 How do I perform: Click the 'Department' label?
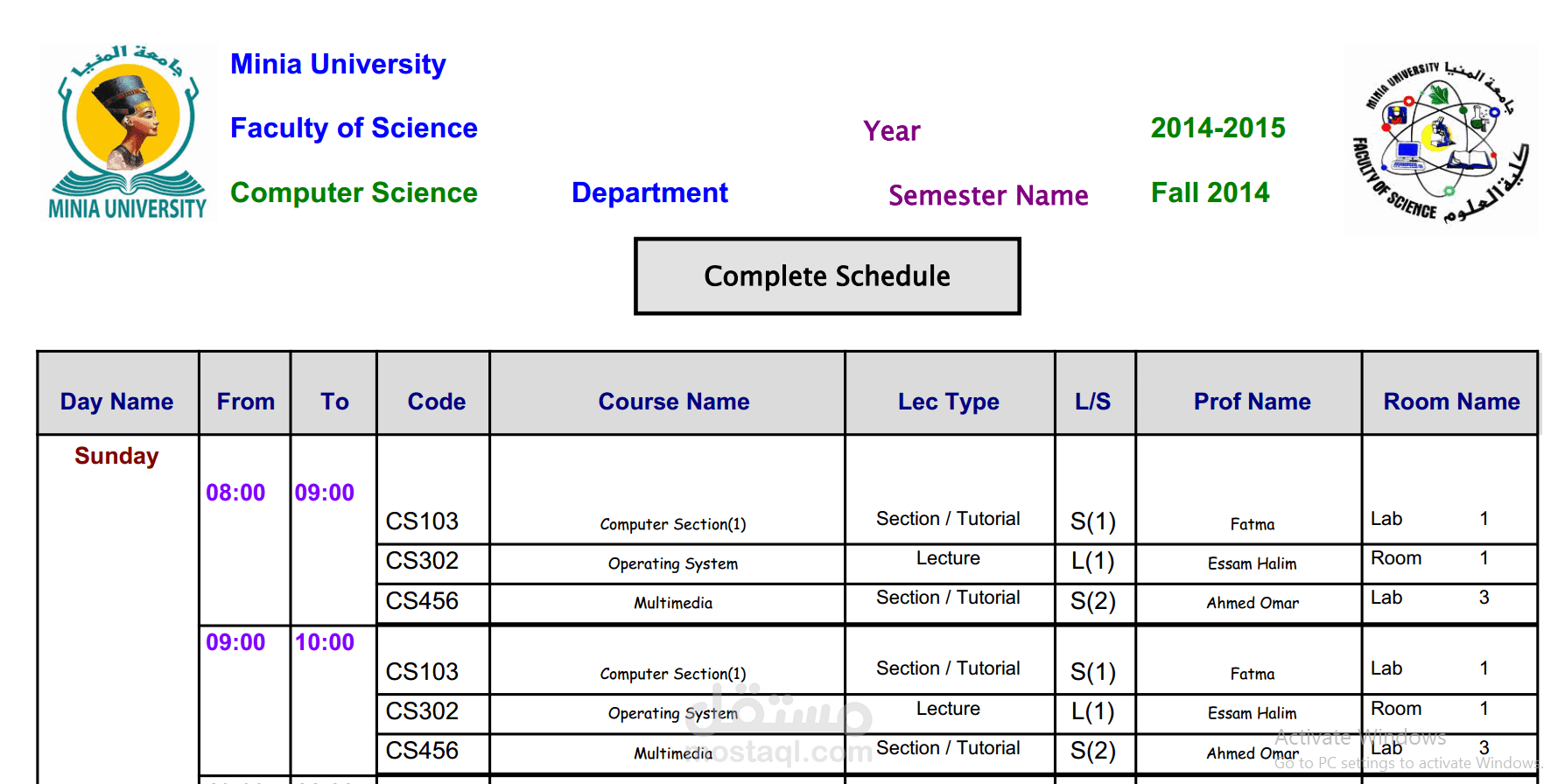(649, 192)
